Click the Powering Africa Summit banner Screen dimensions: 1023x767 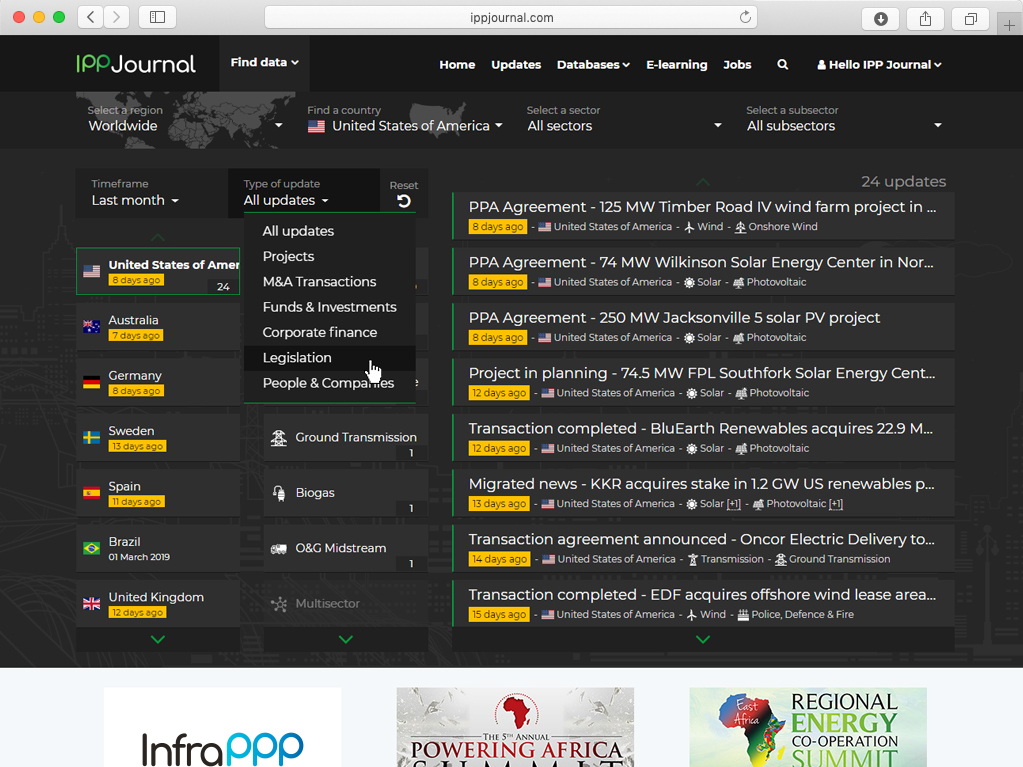[515, 727]
